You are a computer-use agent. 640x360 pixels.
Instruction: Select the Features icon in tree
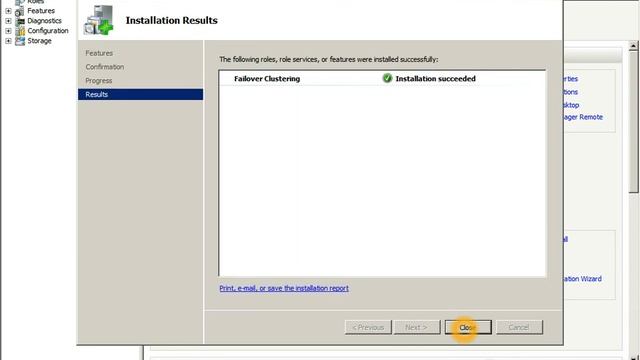tap(20, 11)
